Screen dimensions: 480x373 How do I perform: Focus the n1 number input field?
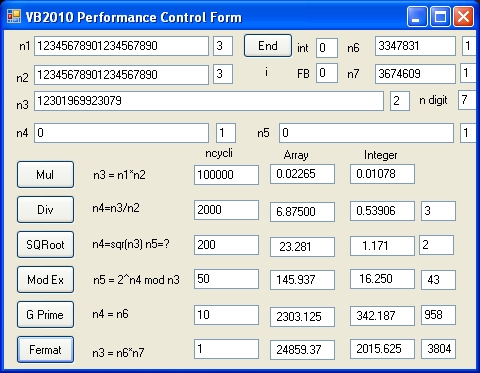pos(121,46)
